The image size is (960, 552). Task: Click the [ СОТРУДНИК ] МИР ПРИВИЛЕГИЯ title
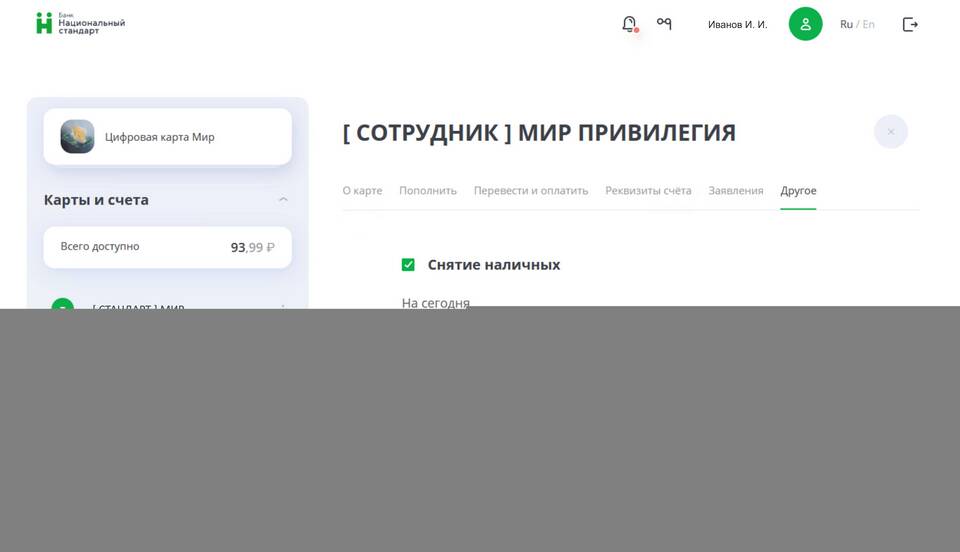[x=539, y=133]
